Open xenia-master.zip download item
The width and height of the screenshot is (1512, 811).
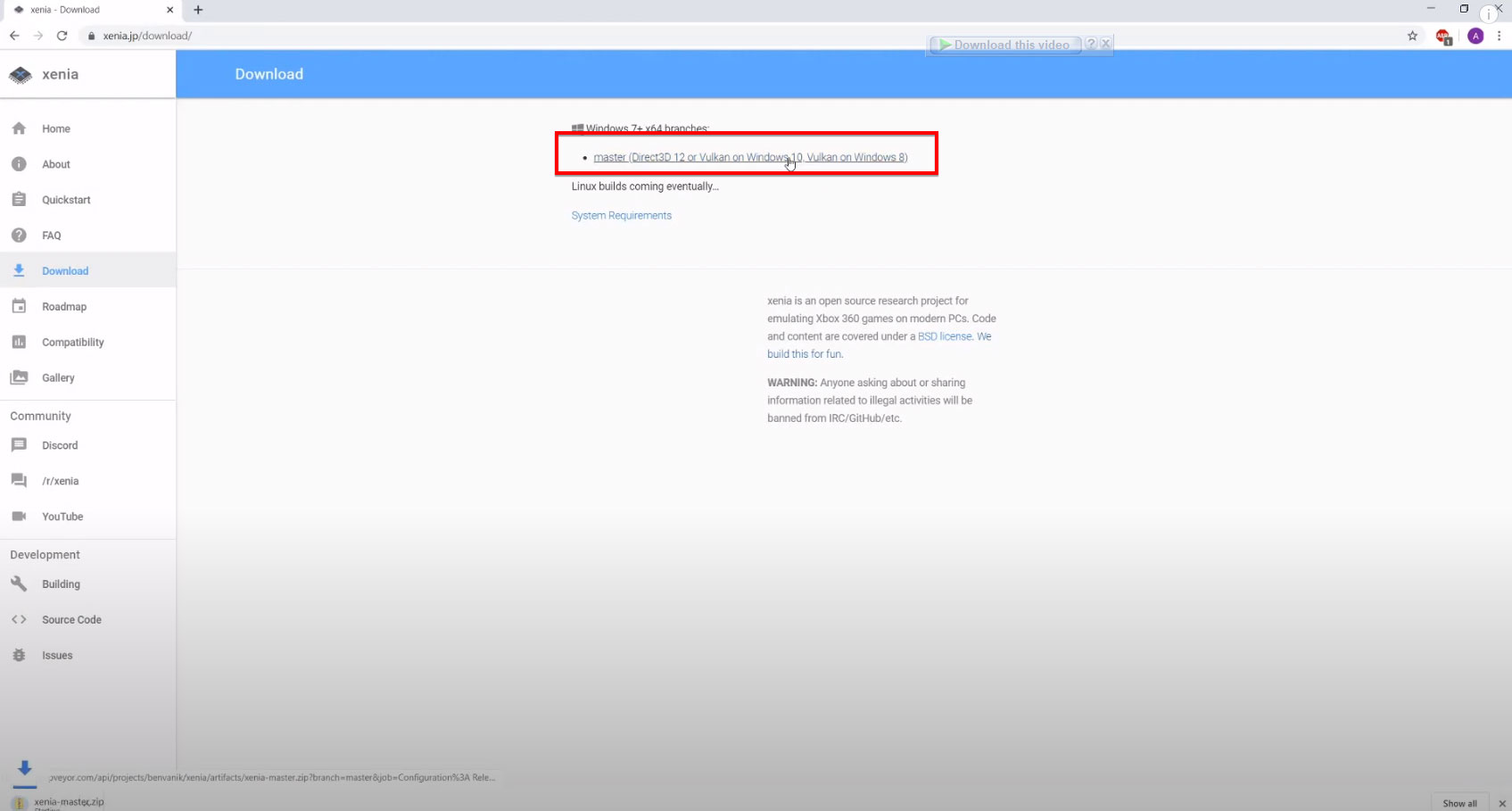pos(68,802)
